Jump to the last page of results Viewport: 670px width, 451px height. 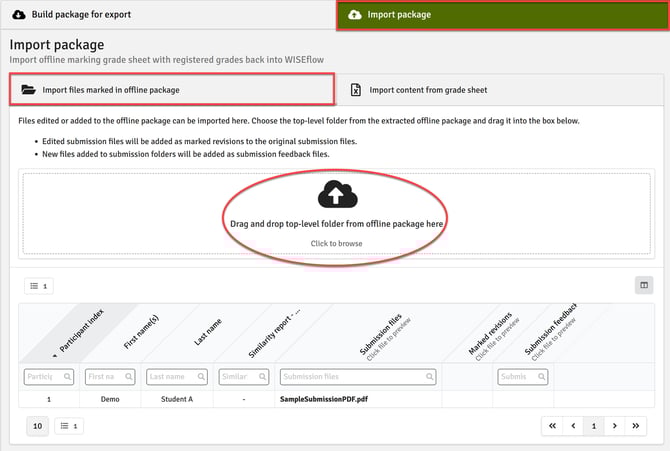tap(636, 427)
